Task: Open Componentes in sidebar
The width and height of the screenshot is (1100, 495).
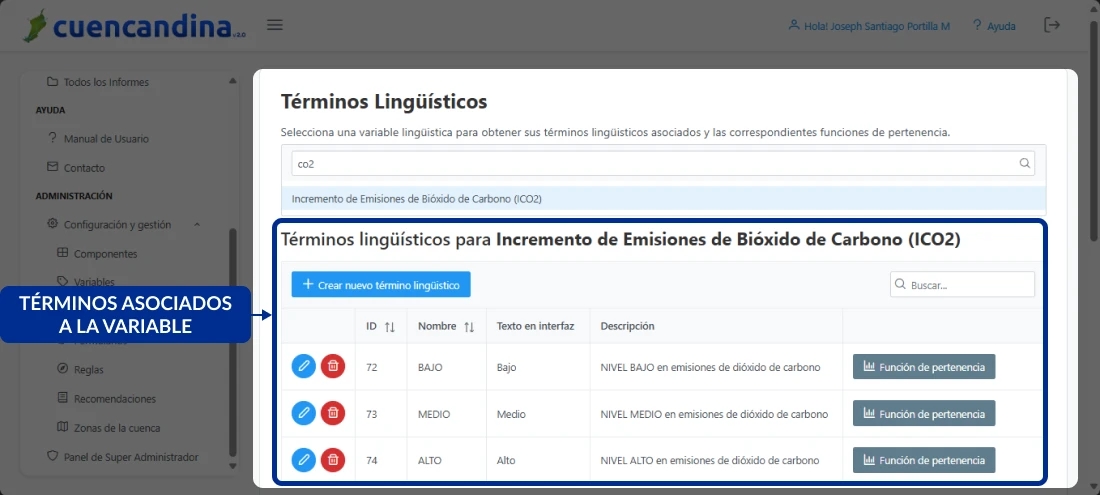Action: [x=105, y=254]
